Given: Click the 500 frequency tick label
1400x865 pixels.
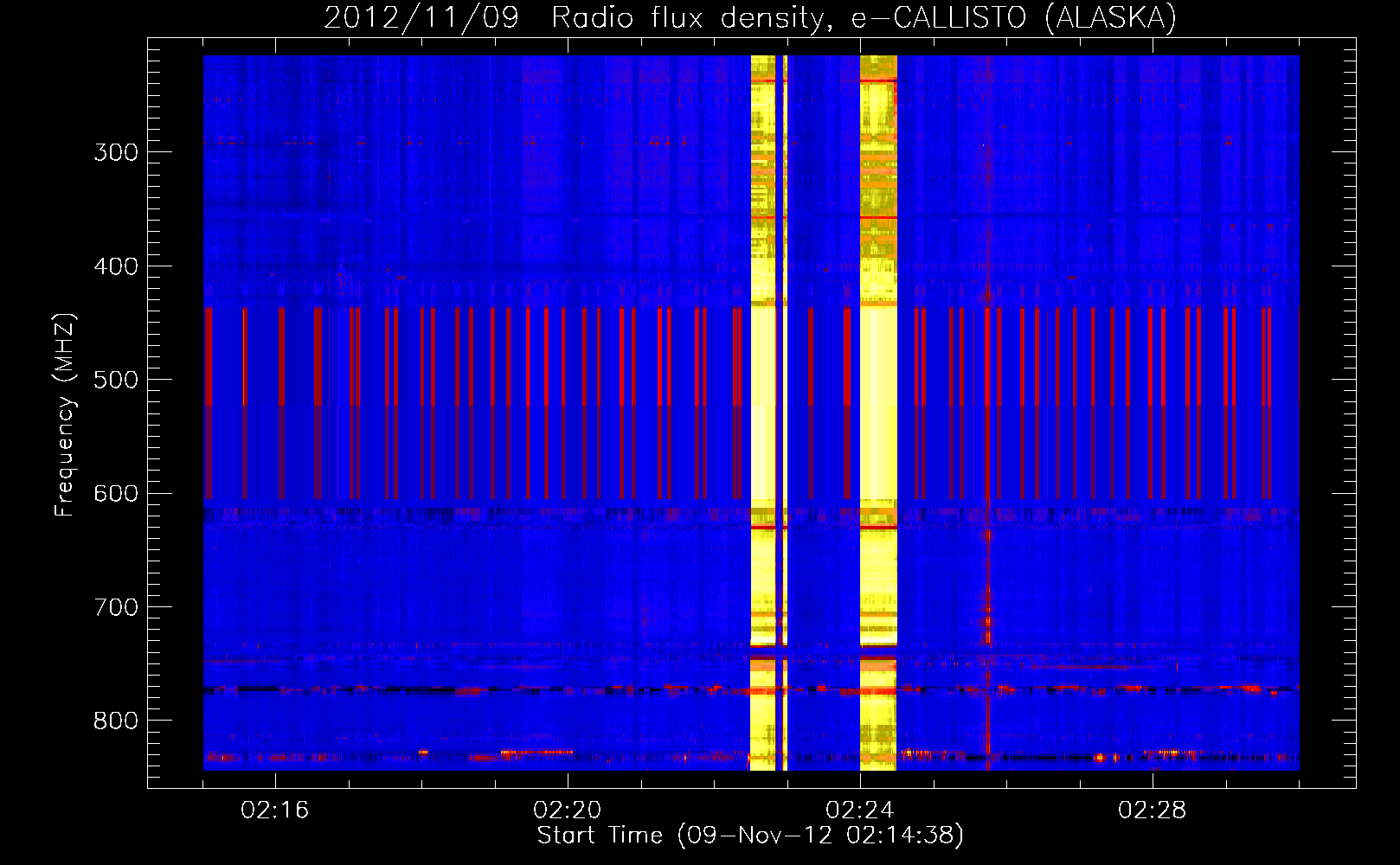Looking at the screenshot, I should click(116, 380).
